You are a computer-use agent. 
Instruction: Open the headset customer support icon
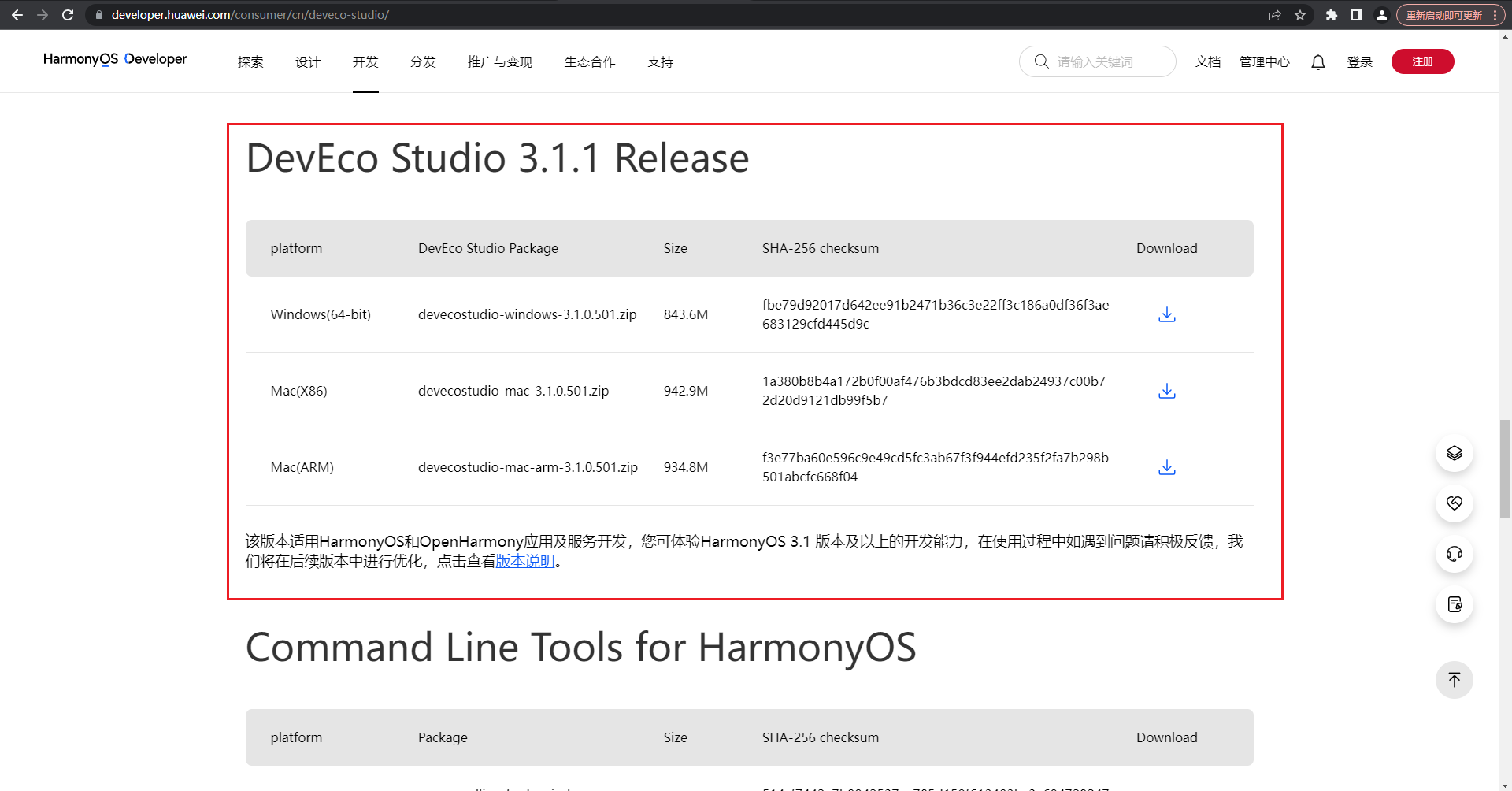click(1455, 554)
